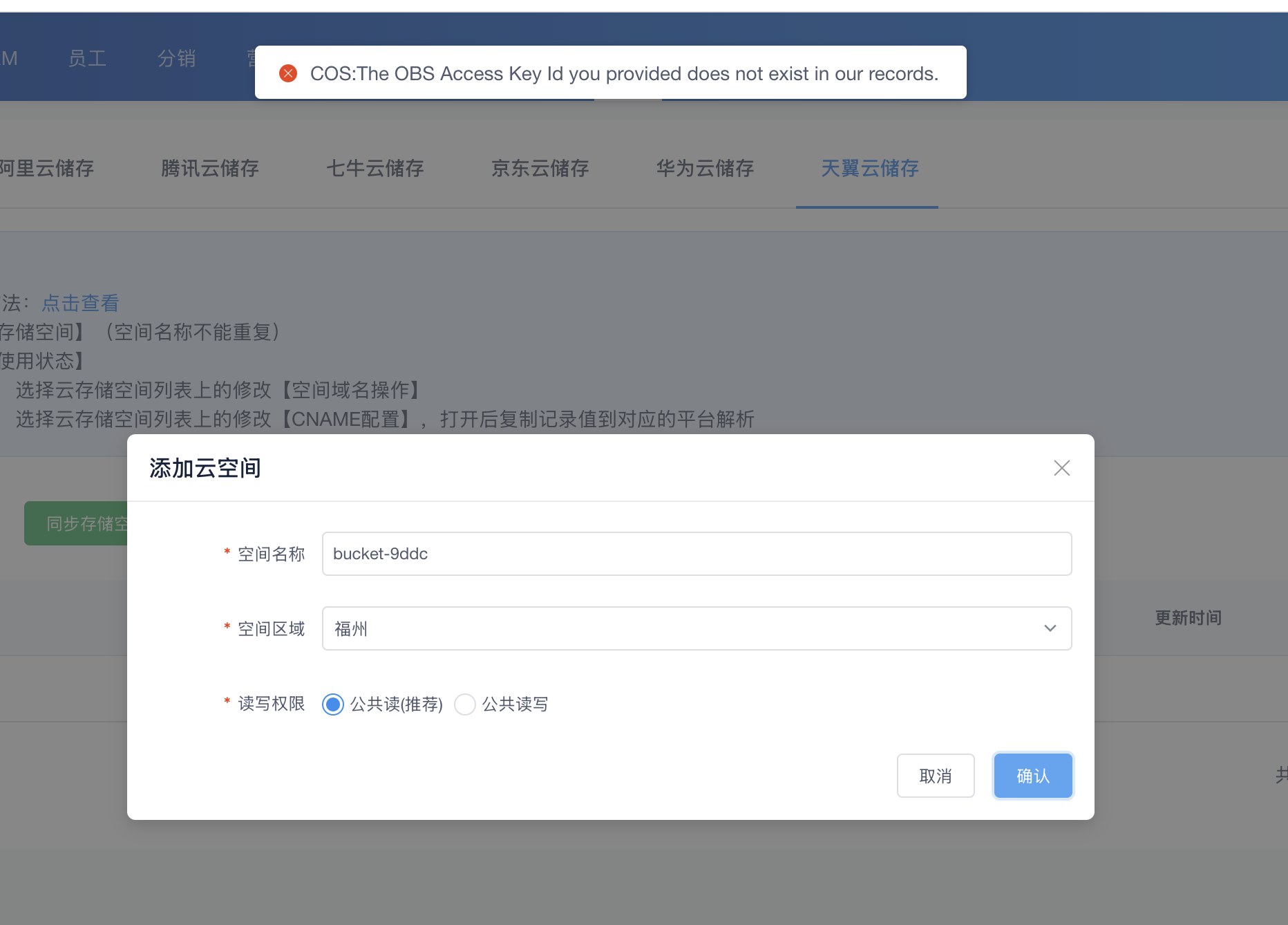Close the 添加云空间 dialog with X
The height and width of the screenshot is (925, 1288).
click(x=1061, y=468)
